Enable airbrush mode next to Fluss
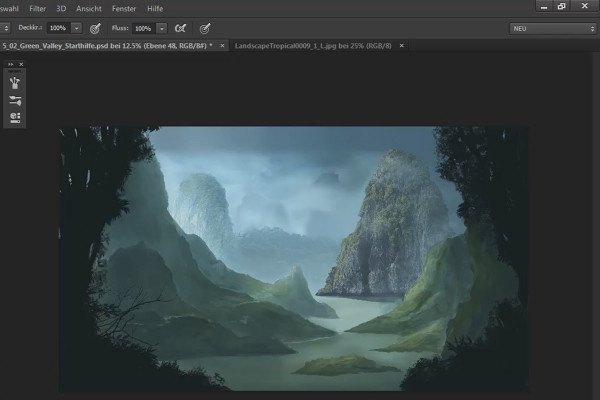The width and height of the screenshot is (600, 400). click(x=180, y=28)
